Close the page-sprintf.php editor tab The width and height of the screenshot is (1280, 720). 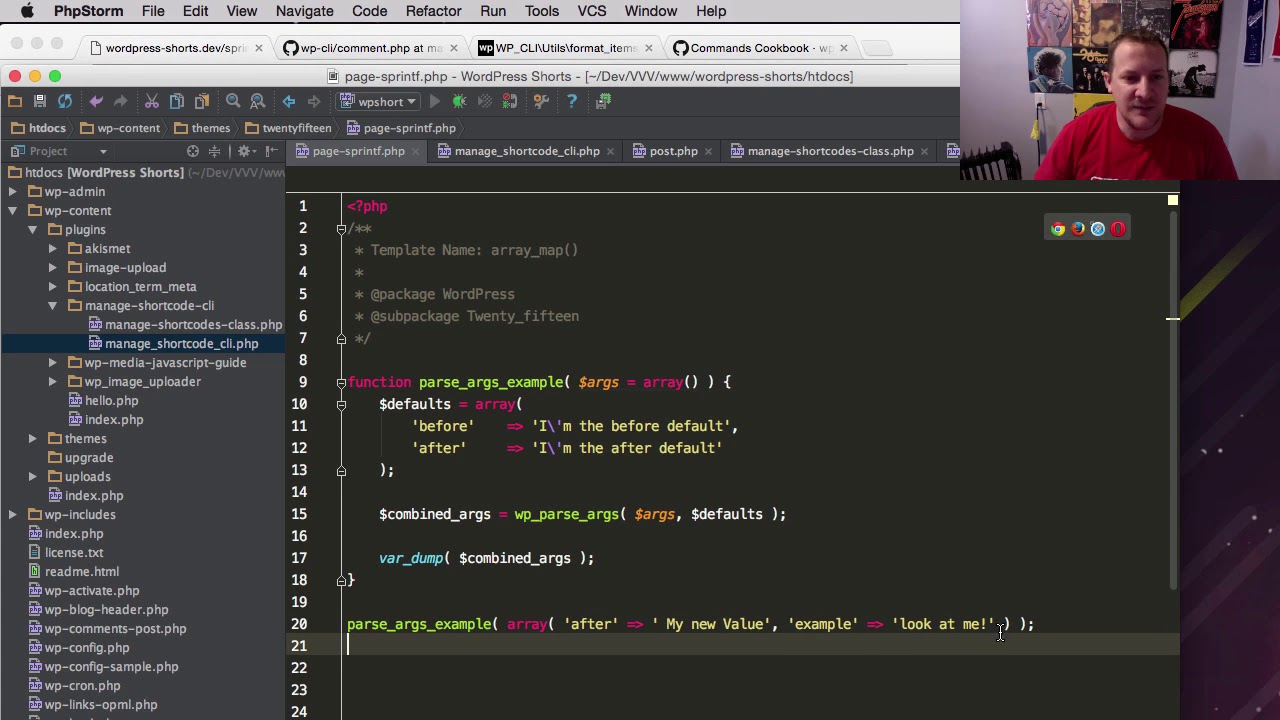pos(415,151)
